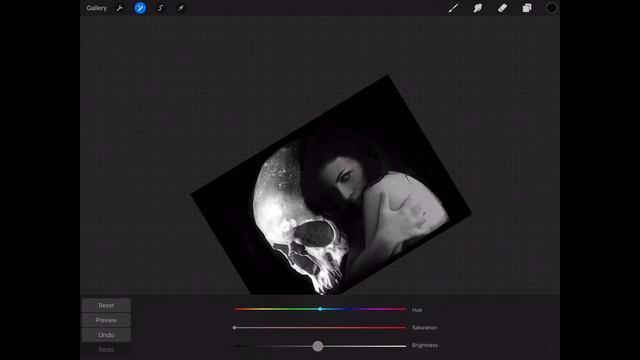Click the Saturation slider handle
This screenshot has height=360, width=640.
pos(234,327)
